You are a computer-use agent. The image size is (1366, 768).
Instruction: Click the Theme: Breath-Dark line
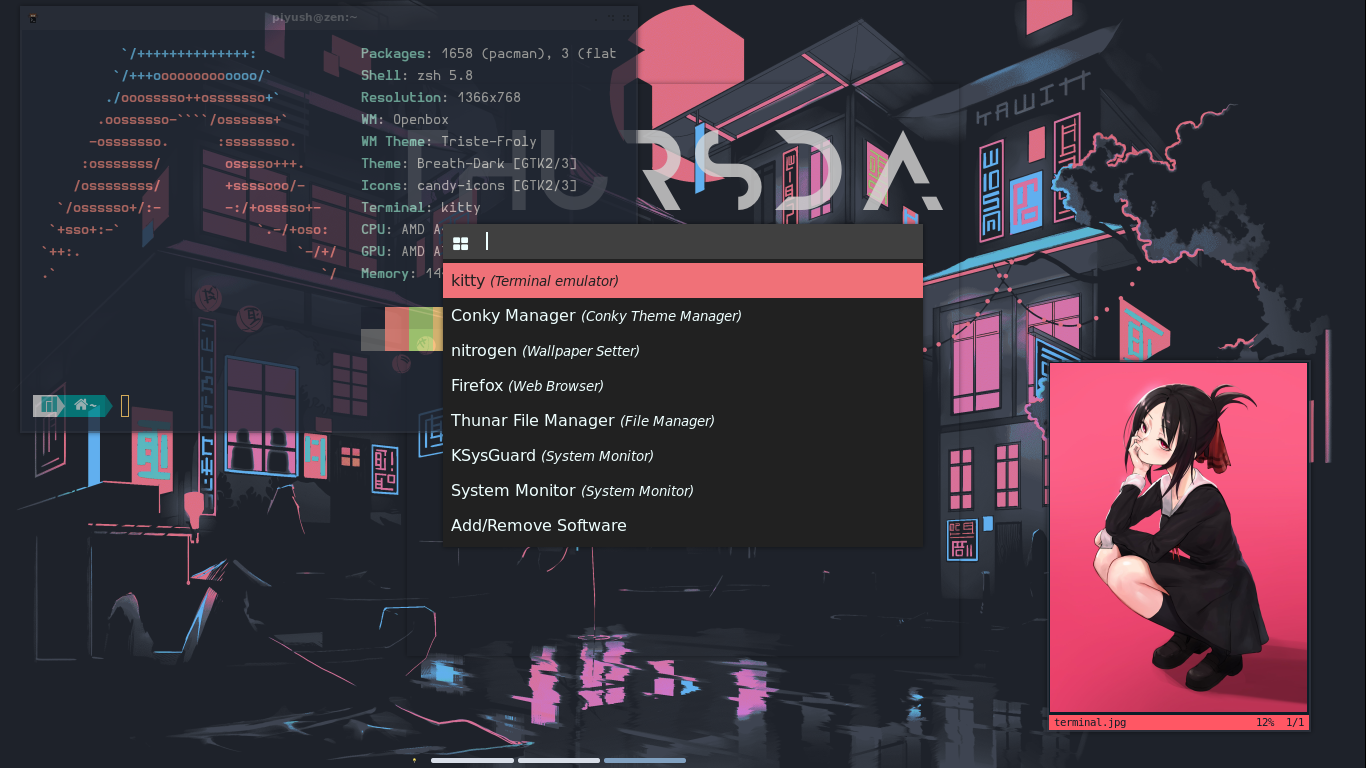coord(469,164)
